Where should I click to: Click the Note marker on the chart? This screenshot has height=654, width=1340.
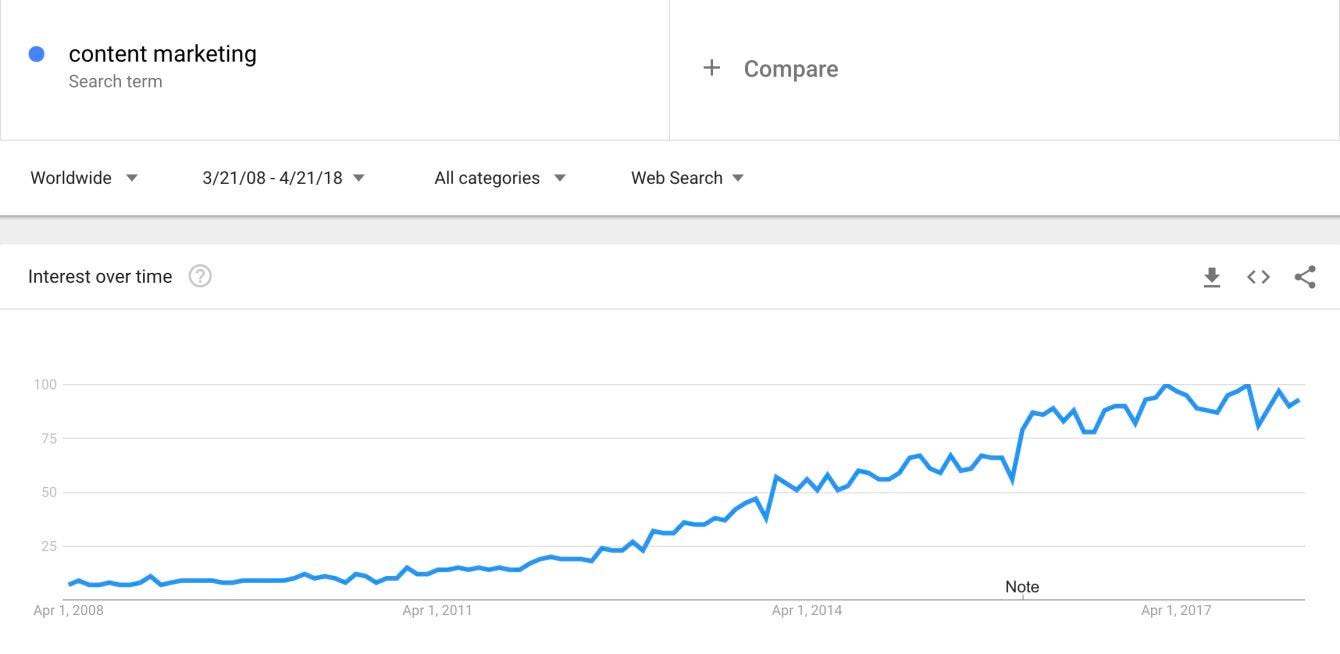(x=1022, y=587)
